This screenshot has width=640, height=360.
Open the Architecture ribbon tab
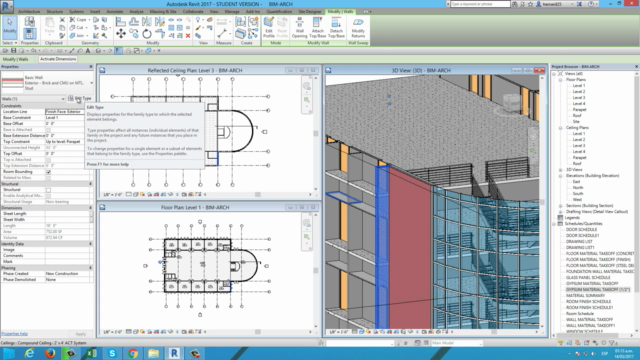(x=29, y=12)
